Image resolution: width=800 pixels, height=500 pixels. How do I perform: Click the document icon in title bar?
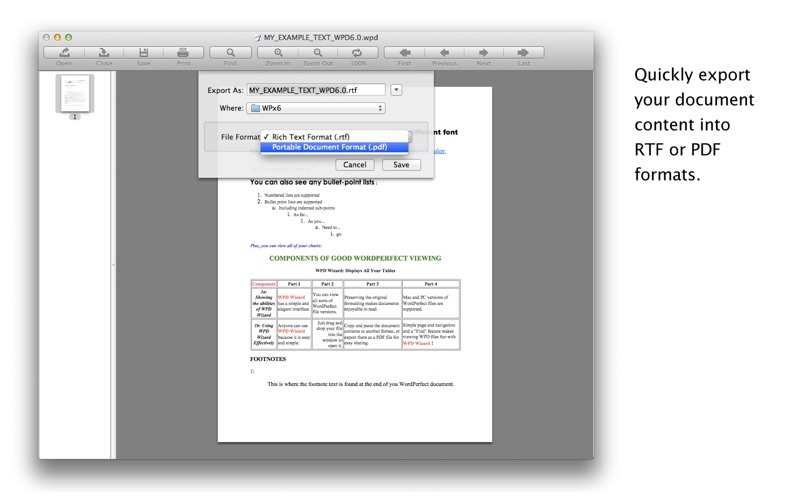pyautogui.click(x=258, y=37)
